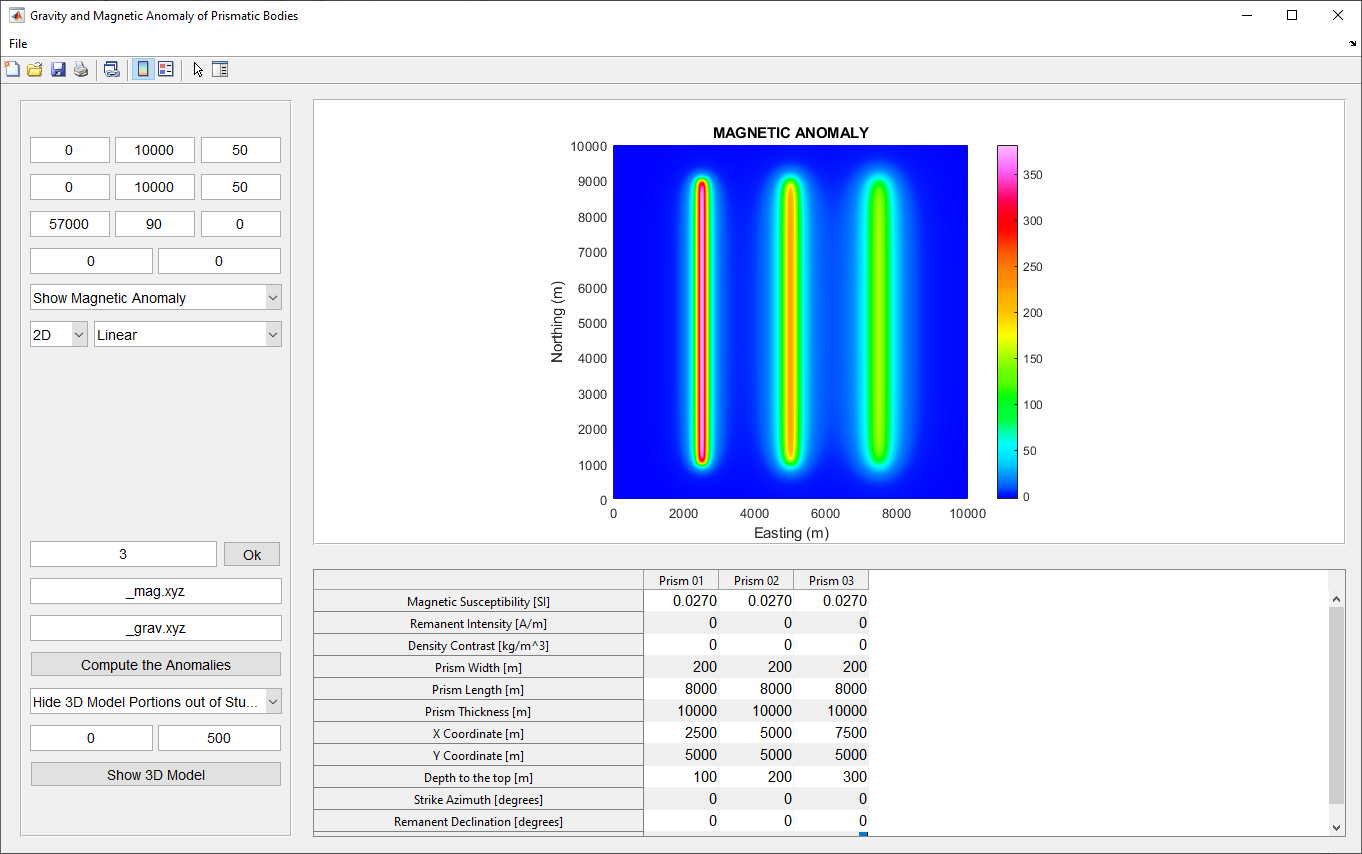Screen dimensions: 1362x854
Task: Click the Prism Thickness [m] row label
Action: [478, 711]
